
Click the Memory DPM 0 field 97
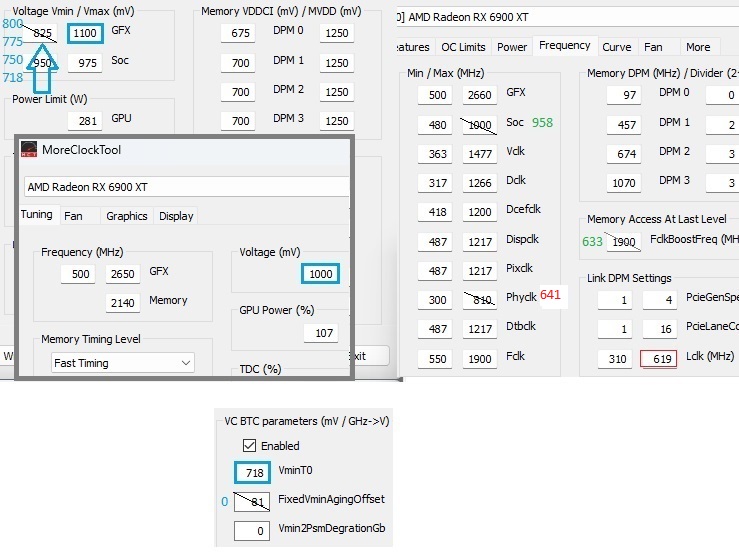[624, 95]
